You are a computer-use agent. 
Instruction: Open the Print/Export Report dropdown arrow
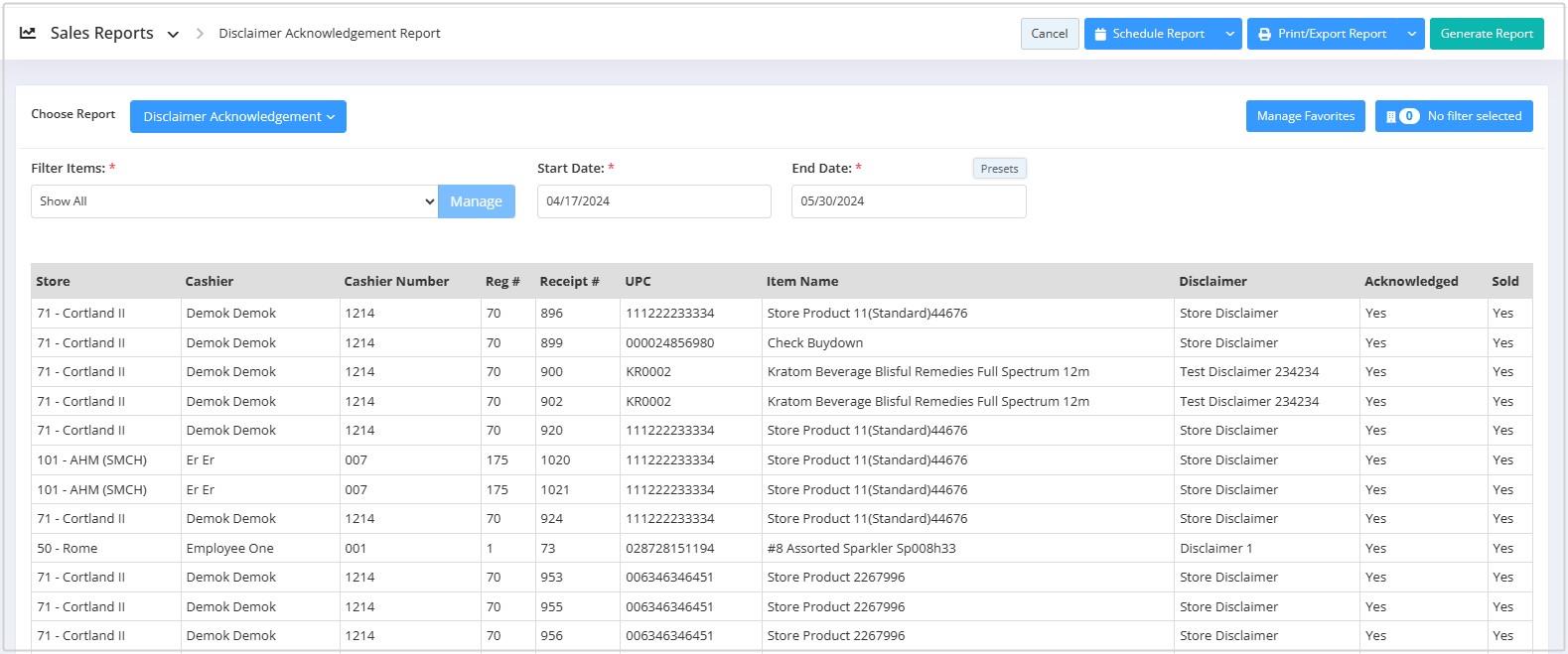(x=1411, y=34)
